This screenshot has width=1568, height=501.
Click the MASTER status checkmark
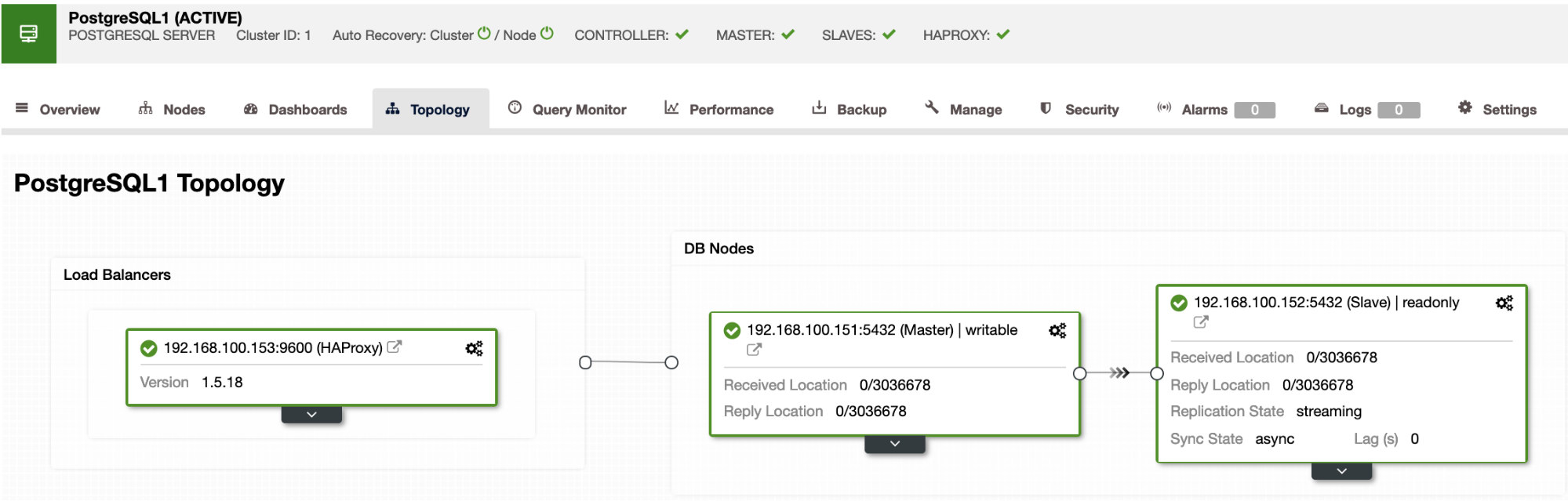click(788, 34)
